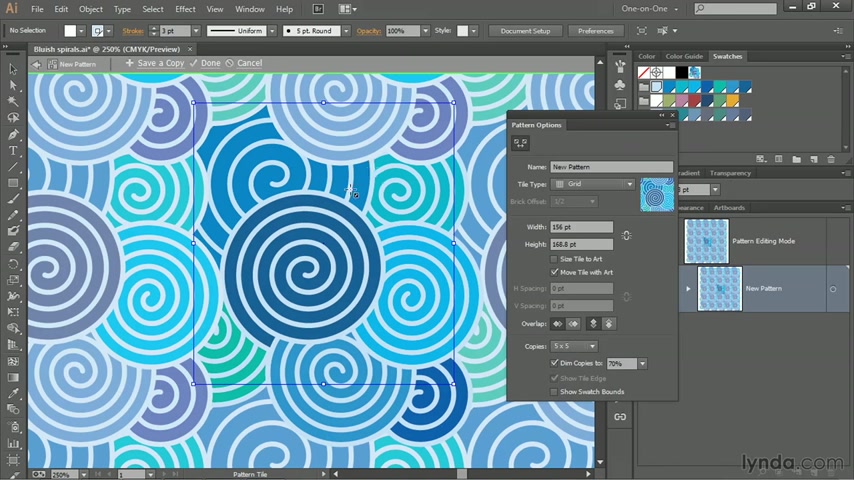The image size is (854, 480).
Task: Click the Stroke label link
Action: [x=133, y=31]
